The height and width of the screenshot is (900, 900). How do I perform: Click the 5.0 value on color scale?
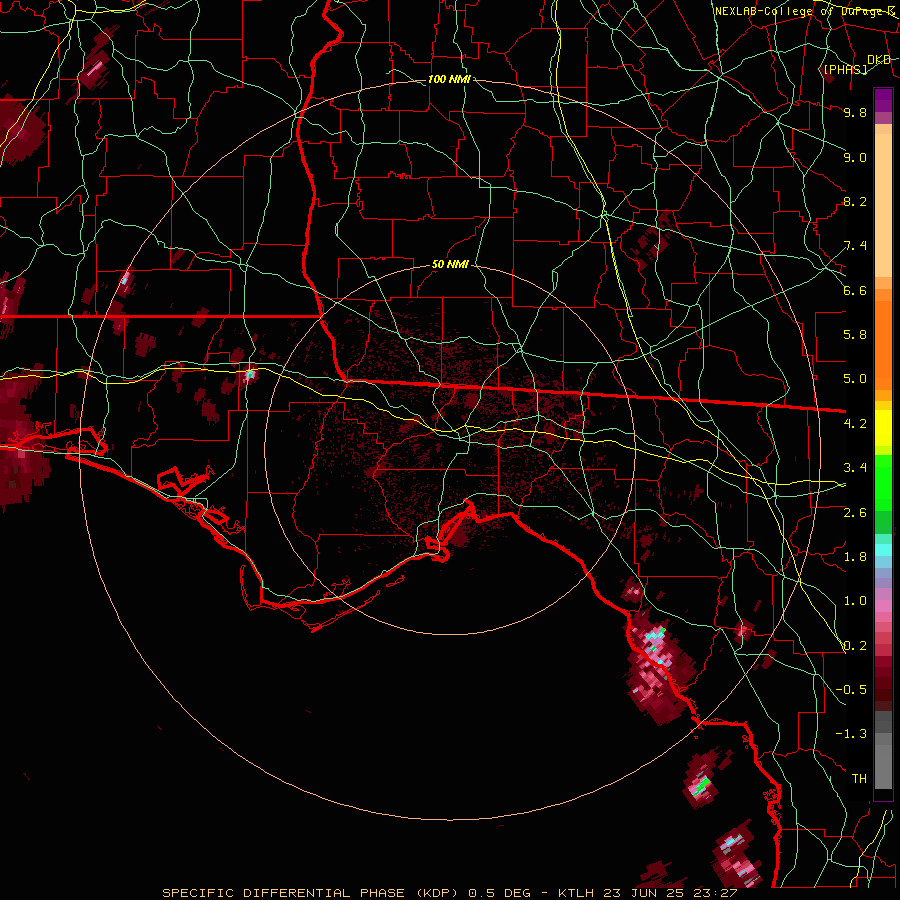pyautogui.click(x=855, y=379)
